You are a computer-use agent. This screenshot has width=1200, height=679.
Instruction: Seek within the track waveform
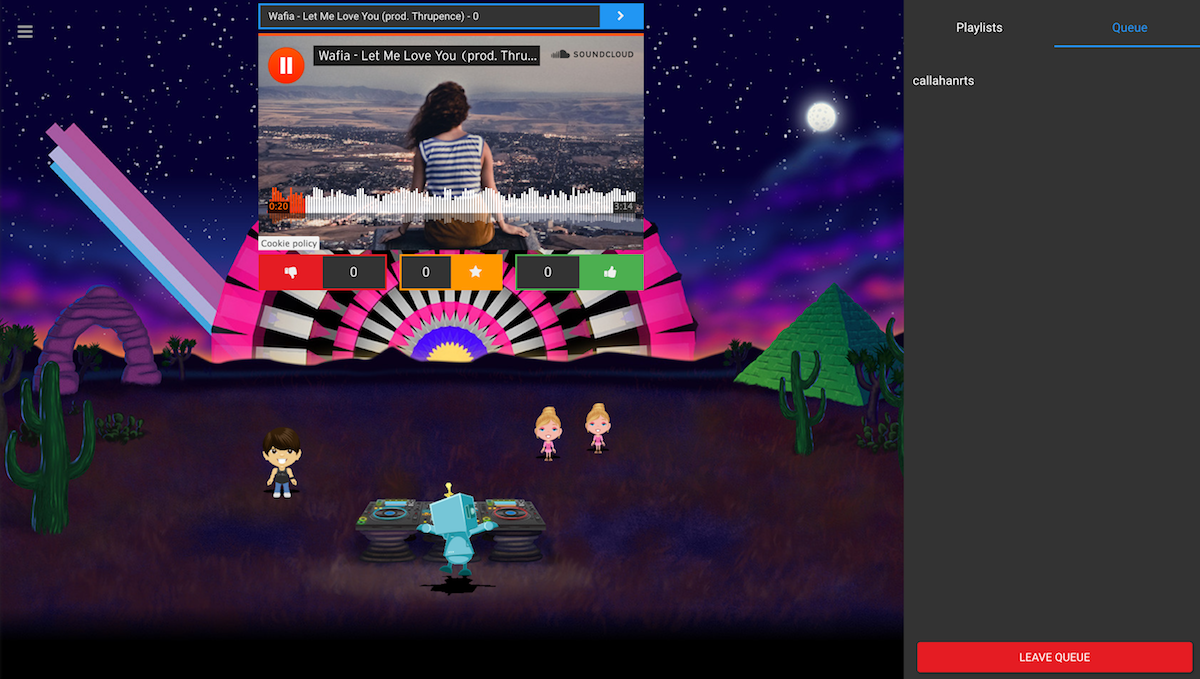click(x=452, y=202)
